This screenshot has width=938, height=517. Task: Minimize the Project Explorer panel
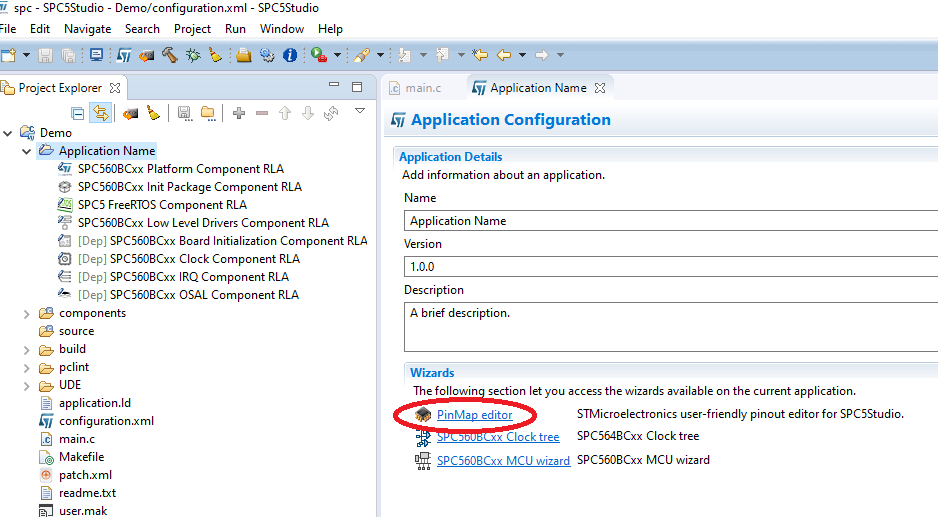pyautogui.click(x=334, y=85)
